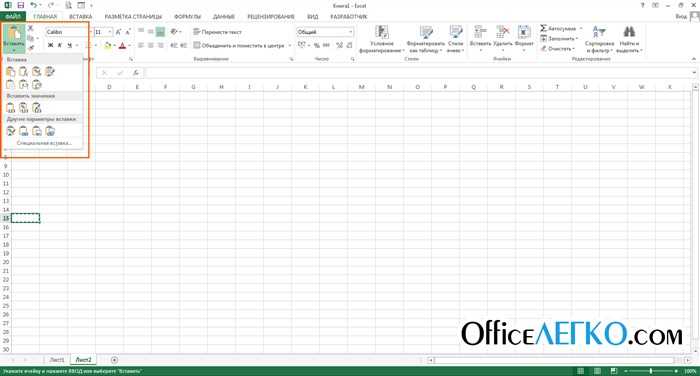The width and height of the screenshot is (700, 376).
Task: Click the yellow fill color button
Action: [107, 46]
